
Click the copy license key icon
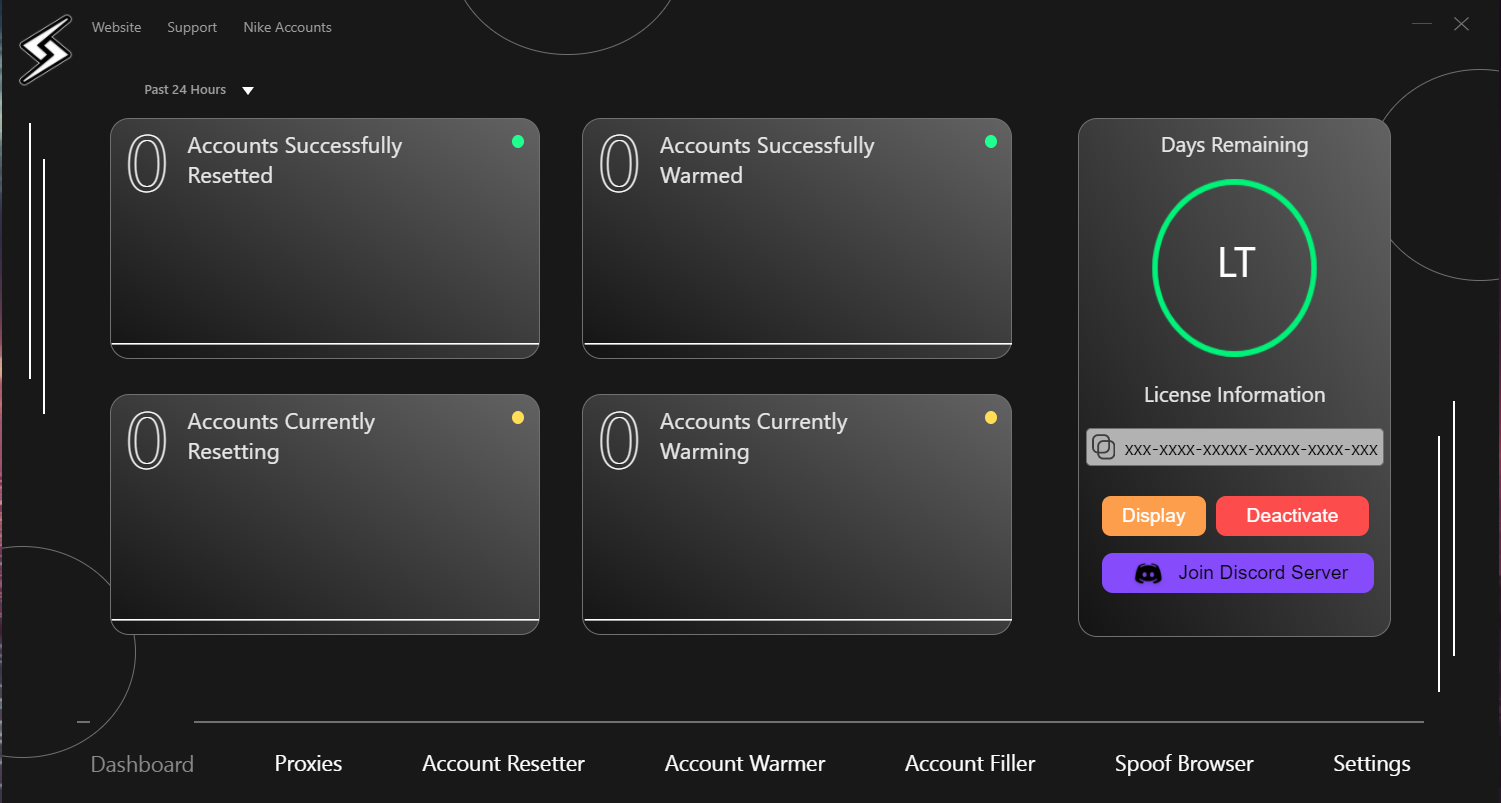click(1103, 448)
